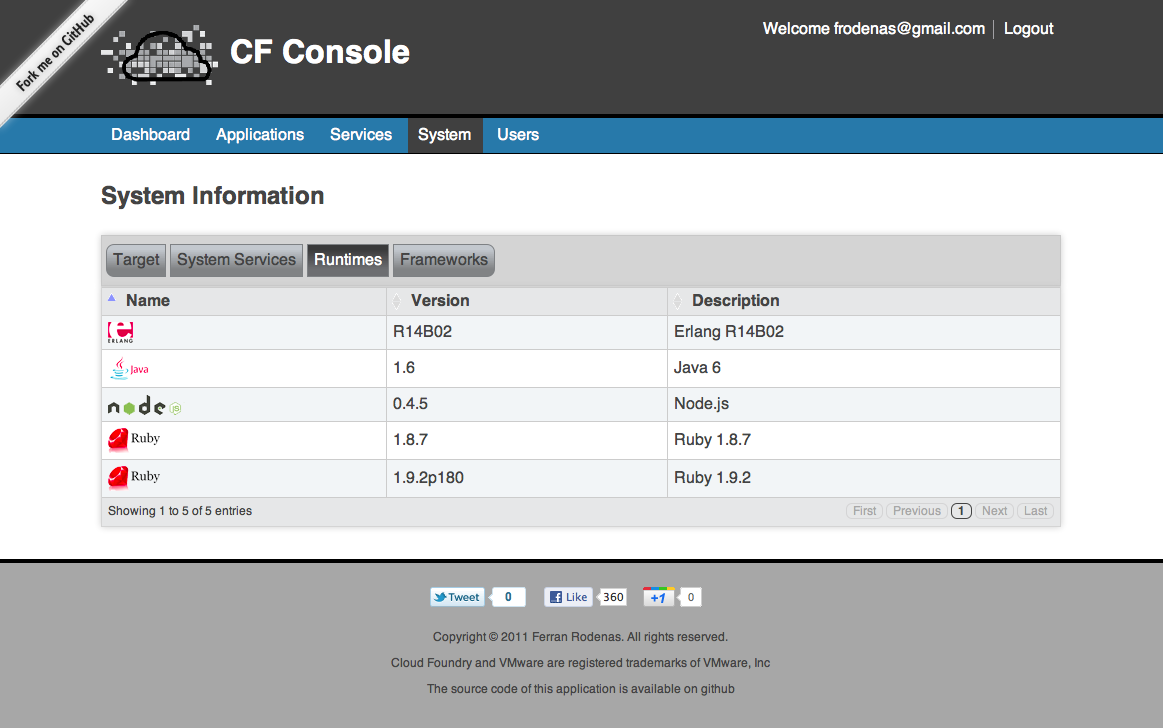Click the 0.4.5 version cell

[x=527, y=405]
